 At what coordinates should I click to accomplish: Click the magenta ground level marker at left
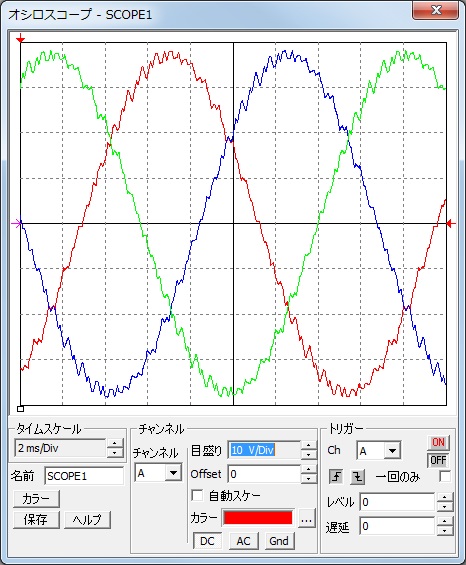click(17, 224)
